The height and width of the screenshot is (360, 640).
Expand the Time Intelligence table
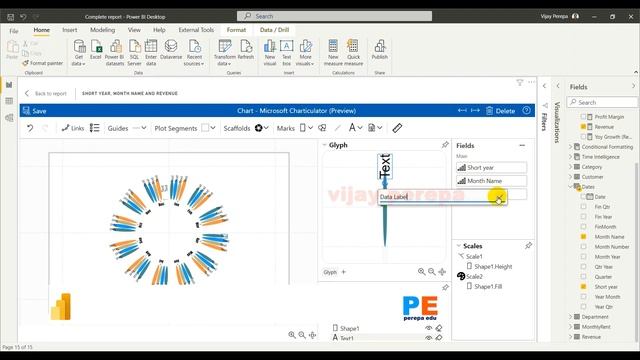tap(571, 157)
